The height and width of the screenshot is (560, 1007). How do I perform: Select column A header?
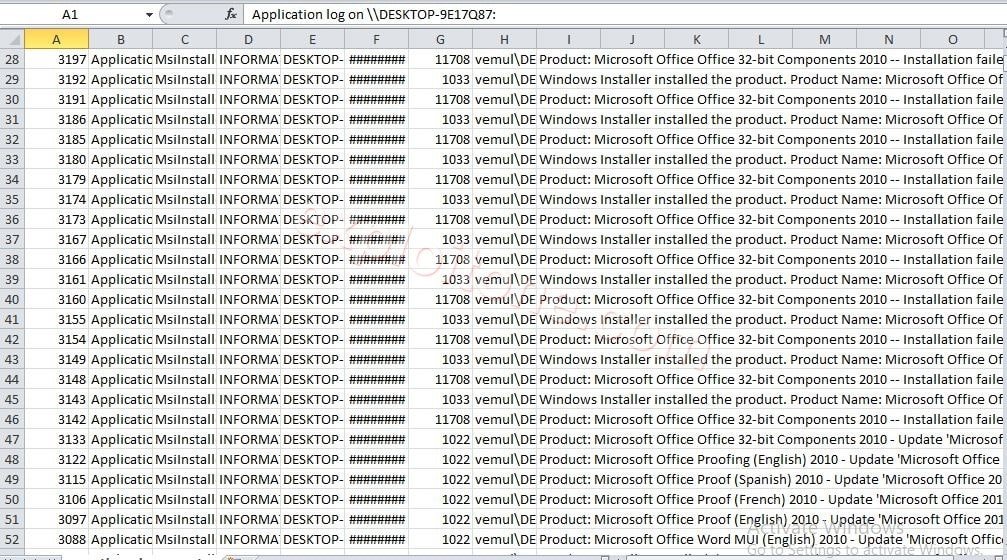(x=57, y=40)
